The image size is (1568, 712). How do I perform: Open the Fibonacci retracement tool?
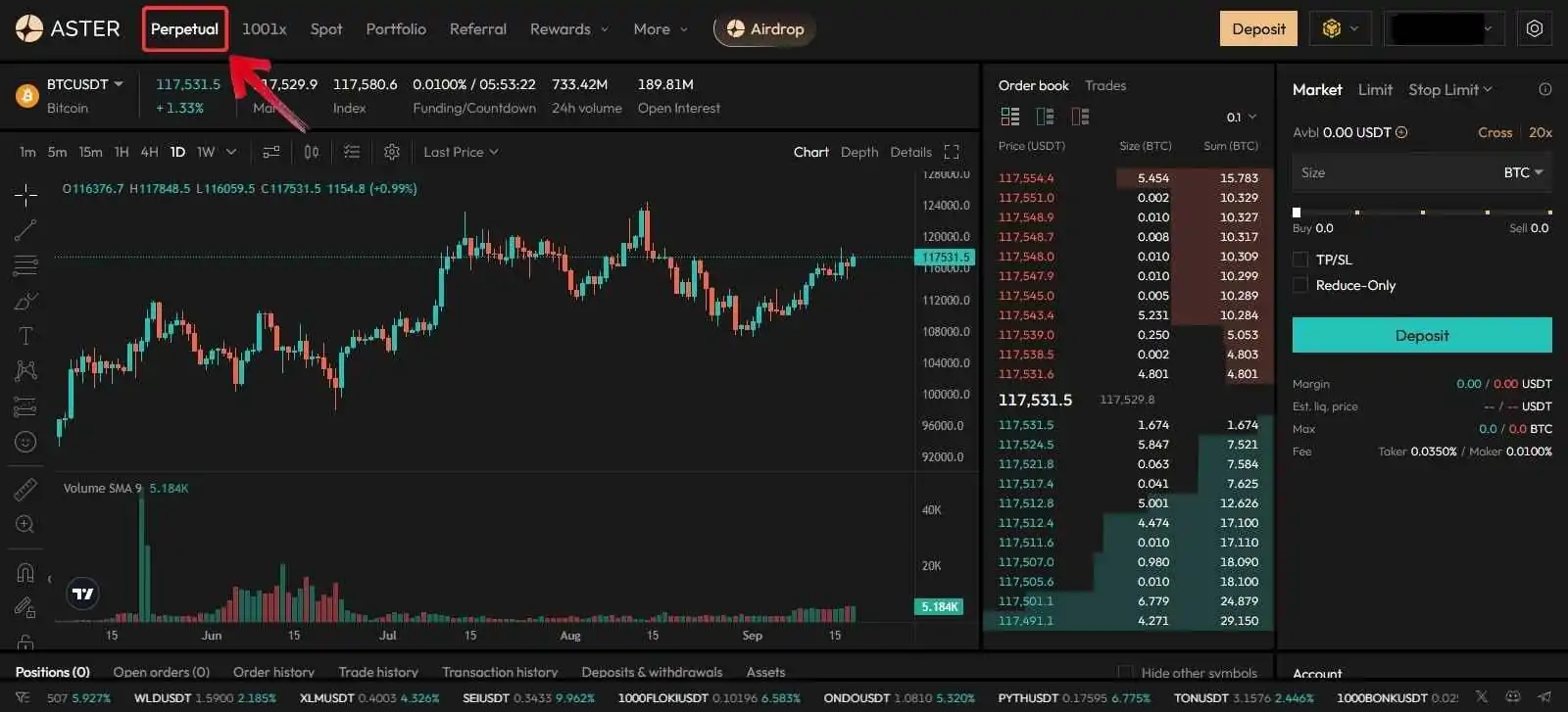pyautogui.click(x=25, y=265)
